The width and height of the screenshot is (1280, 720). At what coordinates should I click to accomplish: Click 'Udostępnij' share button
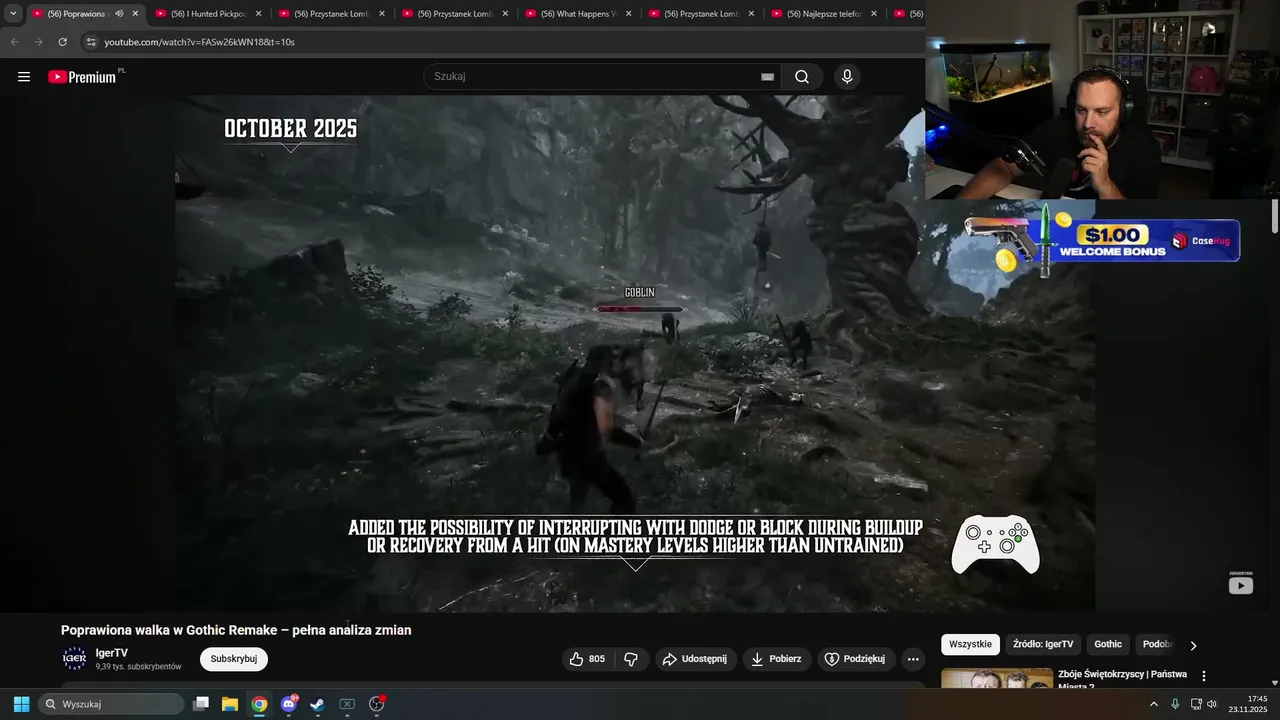[x=696, y=659]
